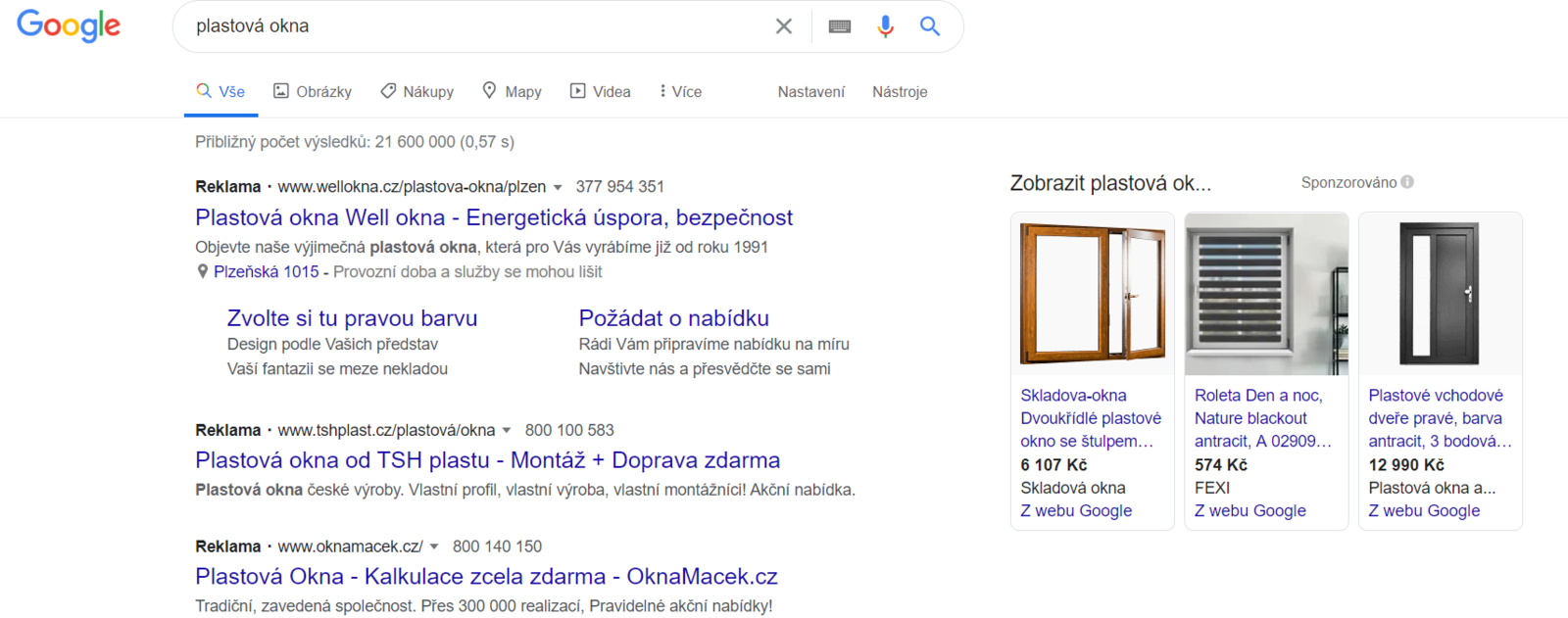Open Roleta Den a noc product title
Image resolution: width=1568 pixels, height=618 pixels.
pos(1263,418)
